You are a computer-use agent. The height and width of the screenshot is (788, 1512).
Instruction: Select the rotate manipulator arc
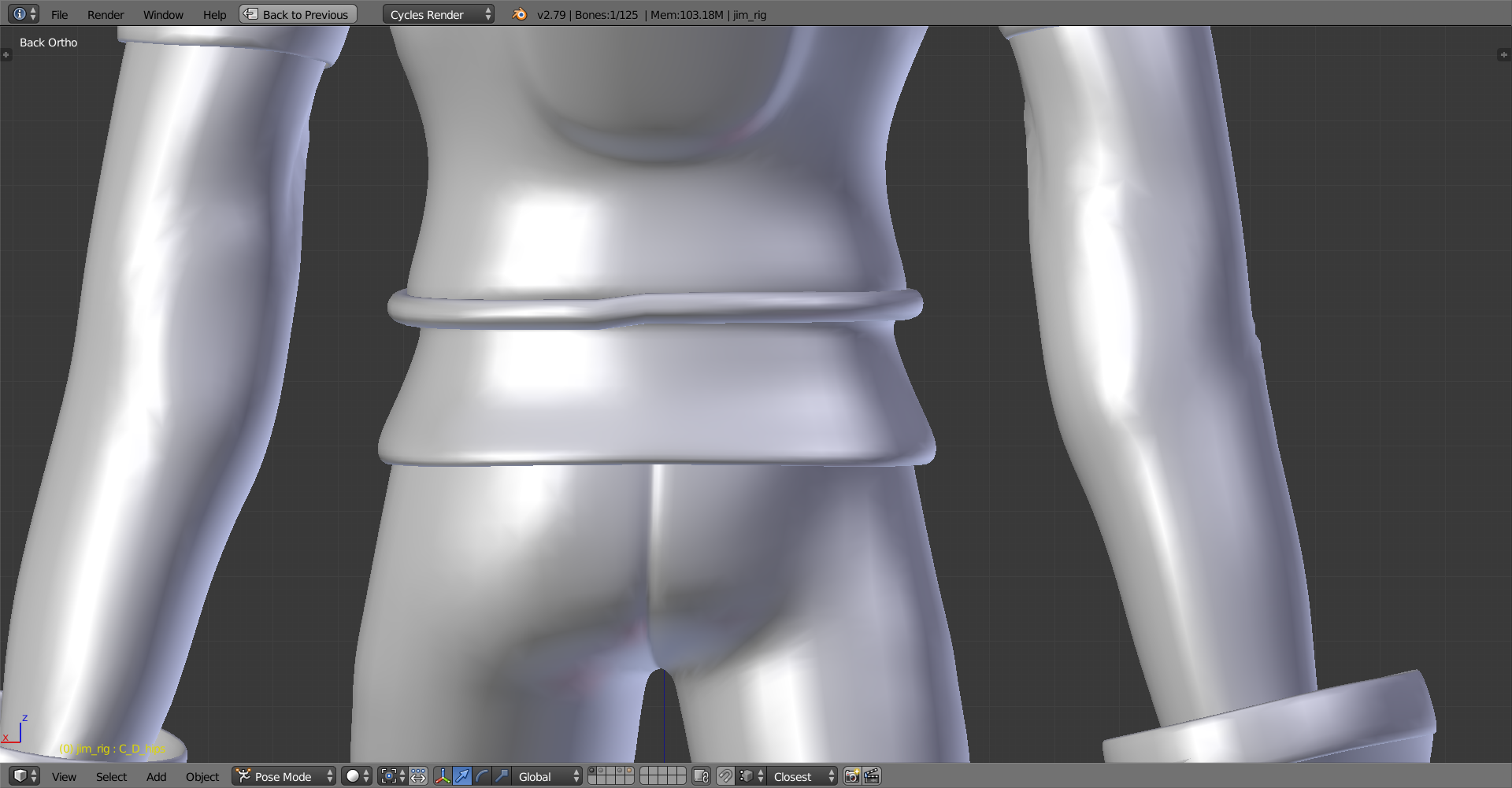(x=482, y=776)
